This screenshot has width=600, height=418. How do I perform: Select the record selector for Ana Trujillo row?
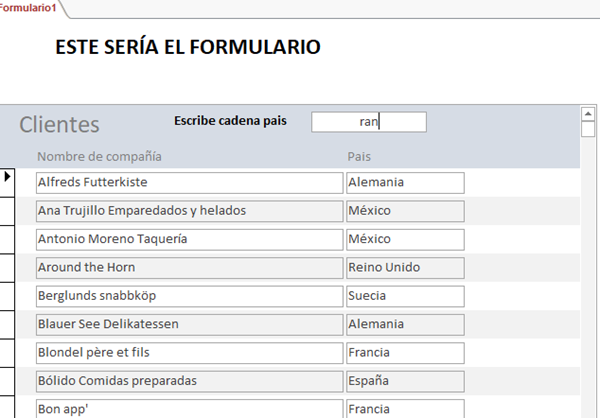pyautogui.click(x=8, y=211)
